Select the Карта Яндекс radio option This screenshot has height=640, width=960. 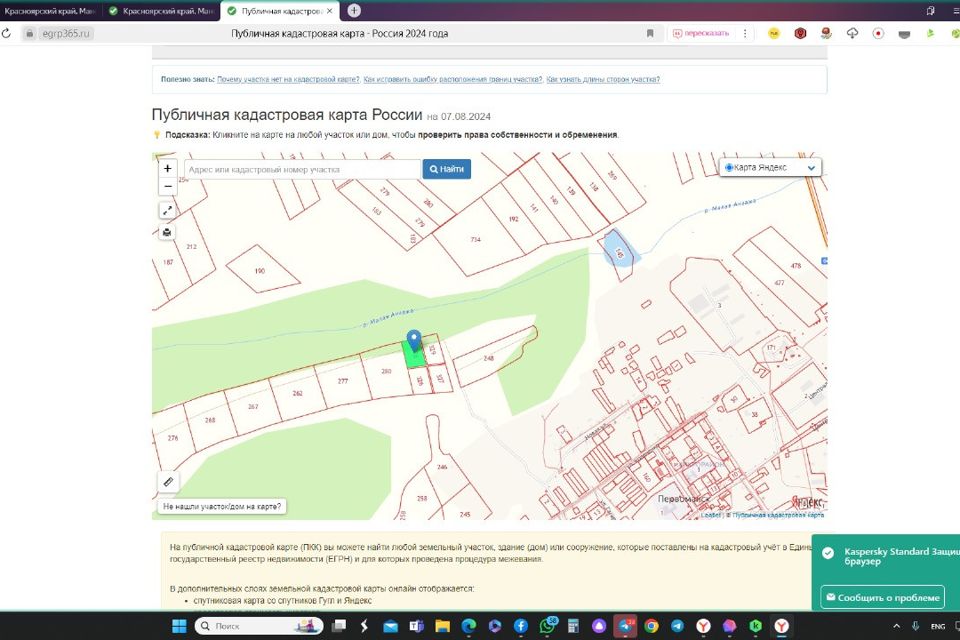pyautogui.click(x=729, y=168)
